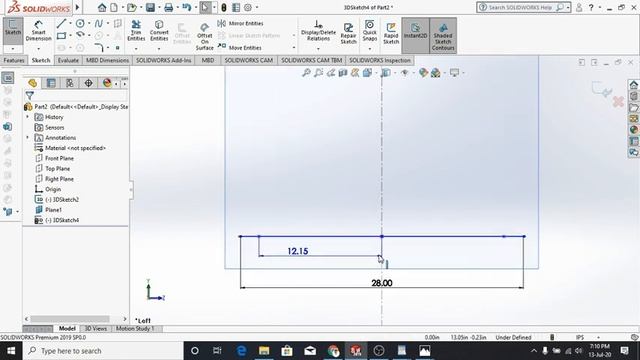
Task: Select the Line sketch tool
Action: pos(61,24)
